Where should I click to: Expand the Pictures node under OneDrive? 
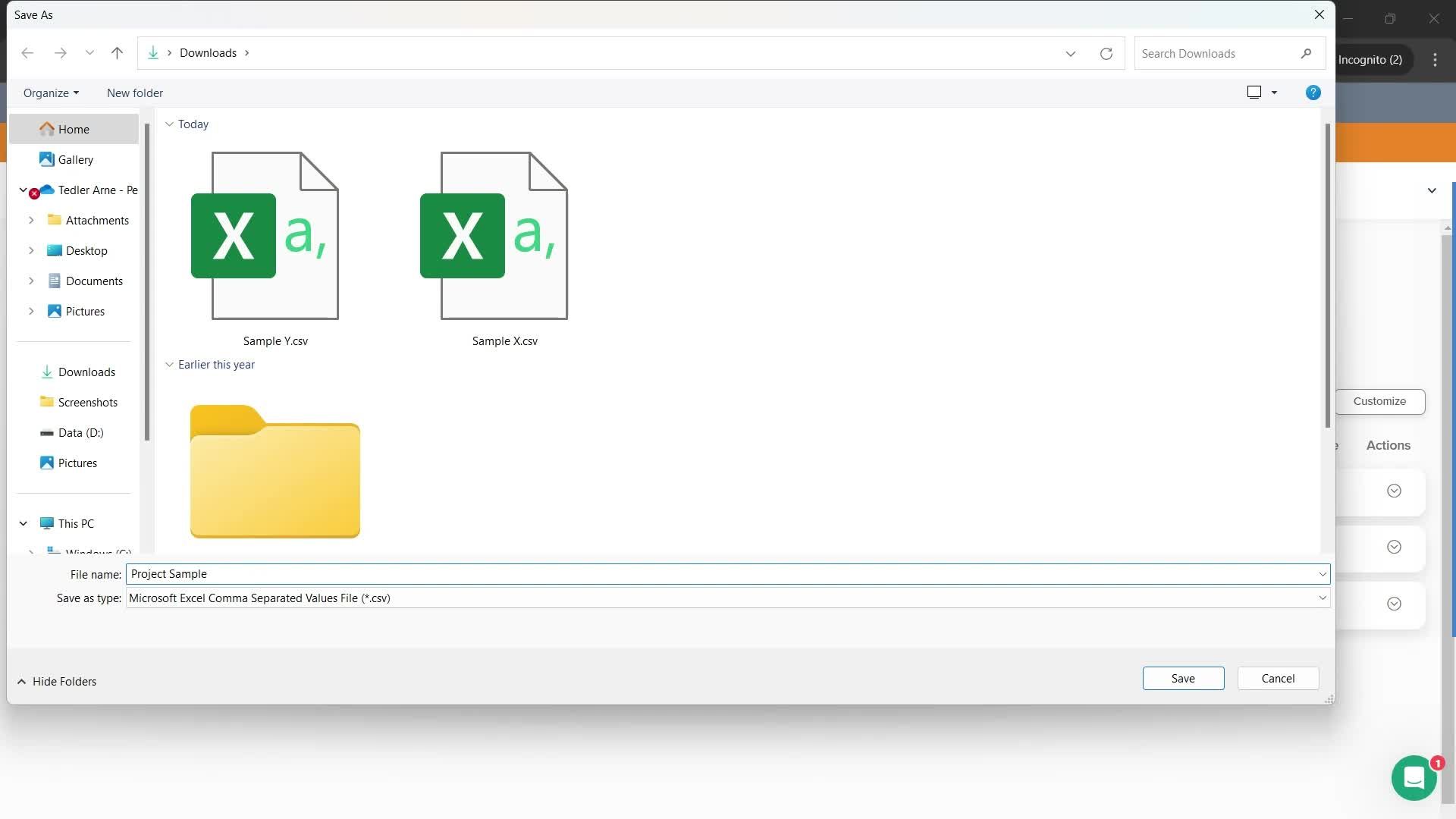(x=31, y=312)
